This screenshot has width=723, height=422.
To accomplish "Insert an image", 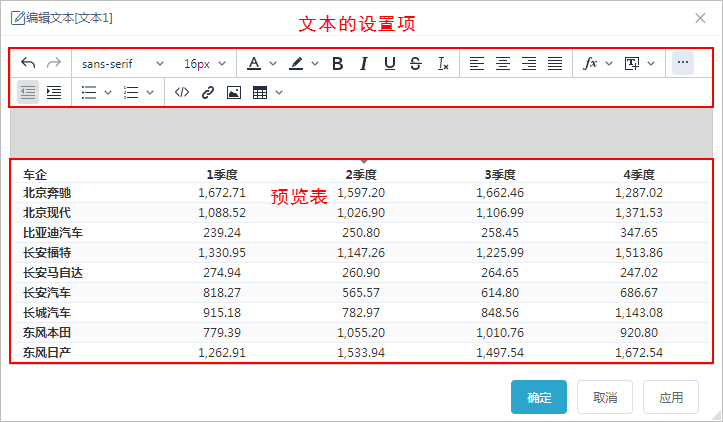I will click(234, 92).
